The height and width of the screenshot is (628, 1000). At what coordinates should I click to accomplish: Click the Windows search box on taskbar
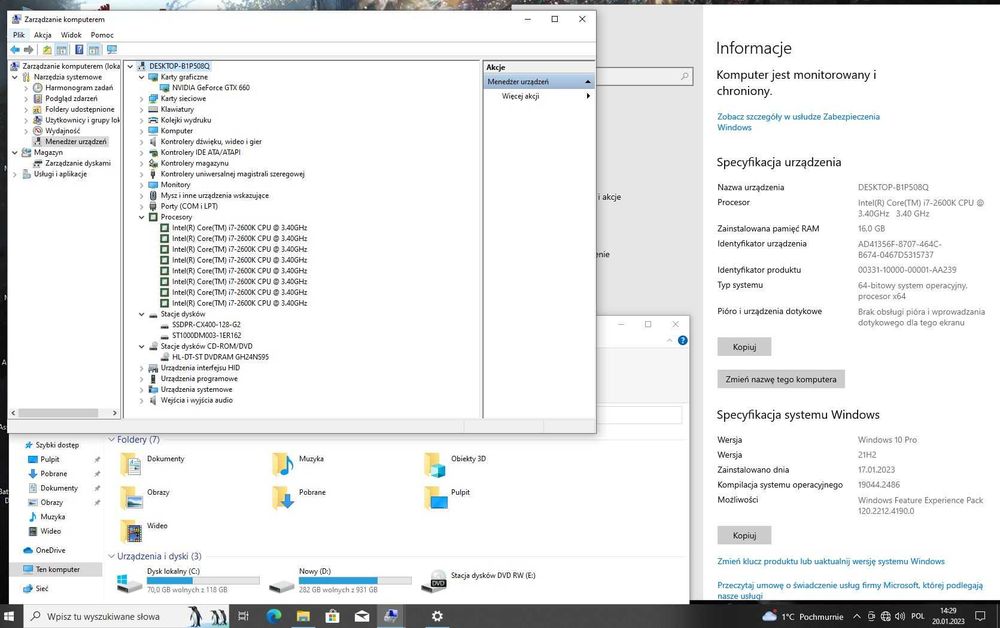(x=105, y=616)
